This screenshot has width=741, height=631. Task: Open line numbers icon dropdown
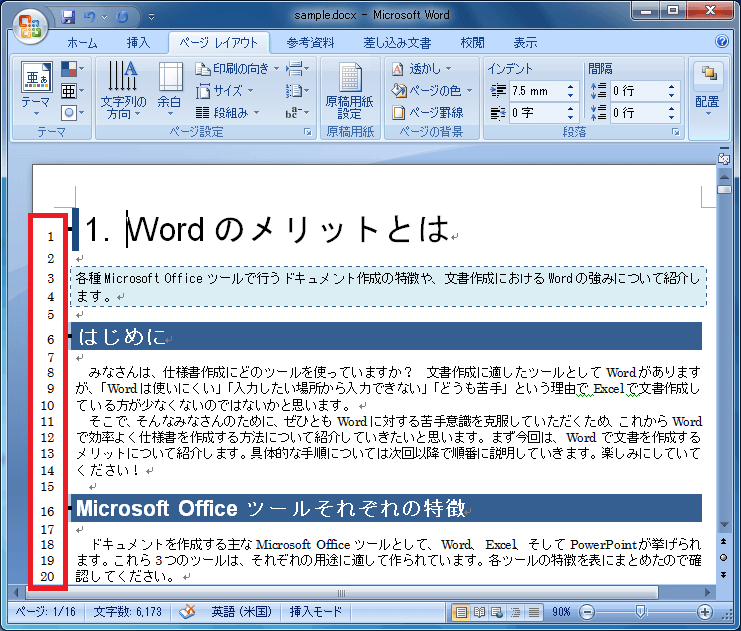pos(297,90)
